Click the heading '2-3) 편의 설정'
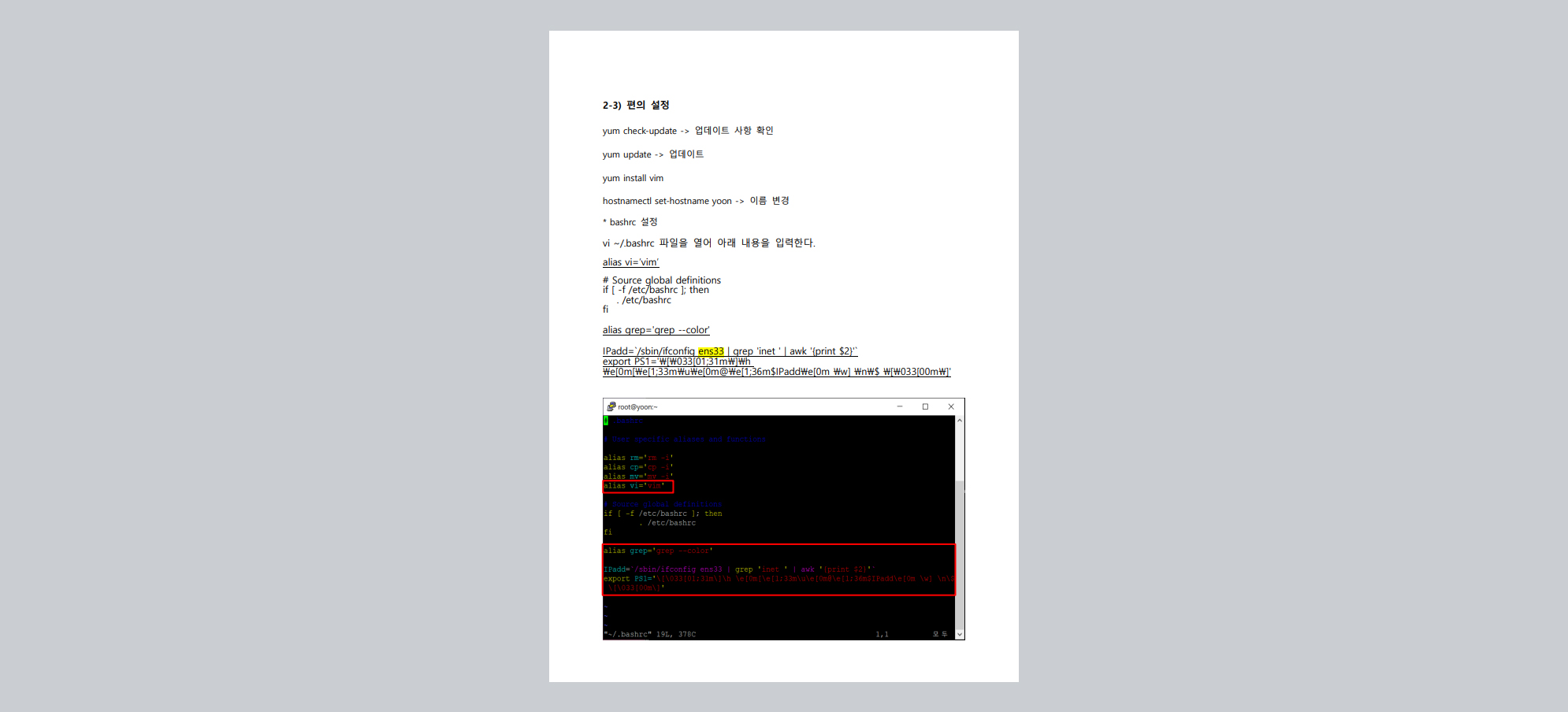The height and width of the screenshot is (712, 1568). point(636,105)
